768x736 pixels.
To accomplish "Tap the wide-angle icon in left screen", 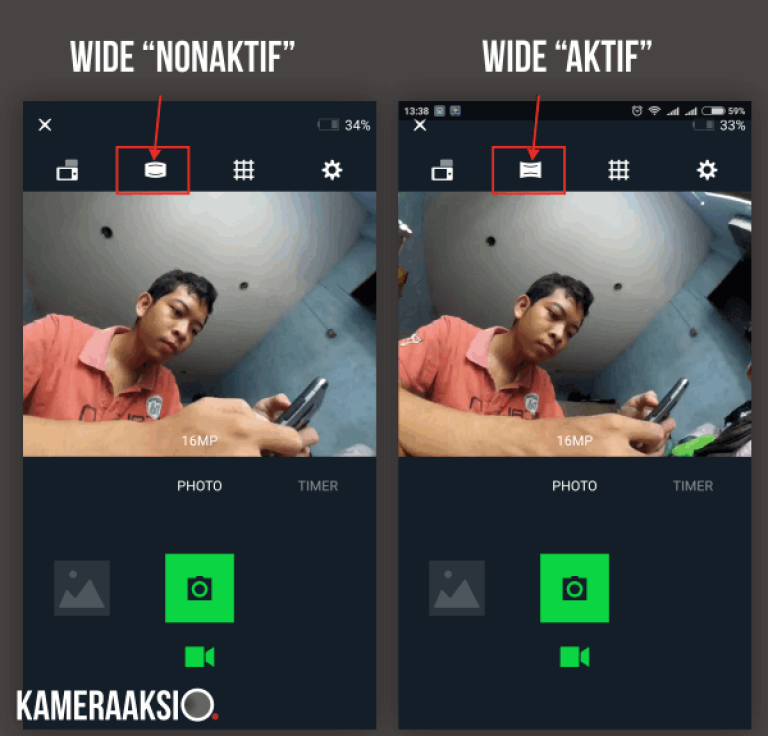I will [x=155, y=170].
